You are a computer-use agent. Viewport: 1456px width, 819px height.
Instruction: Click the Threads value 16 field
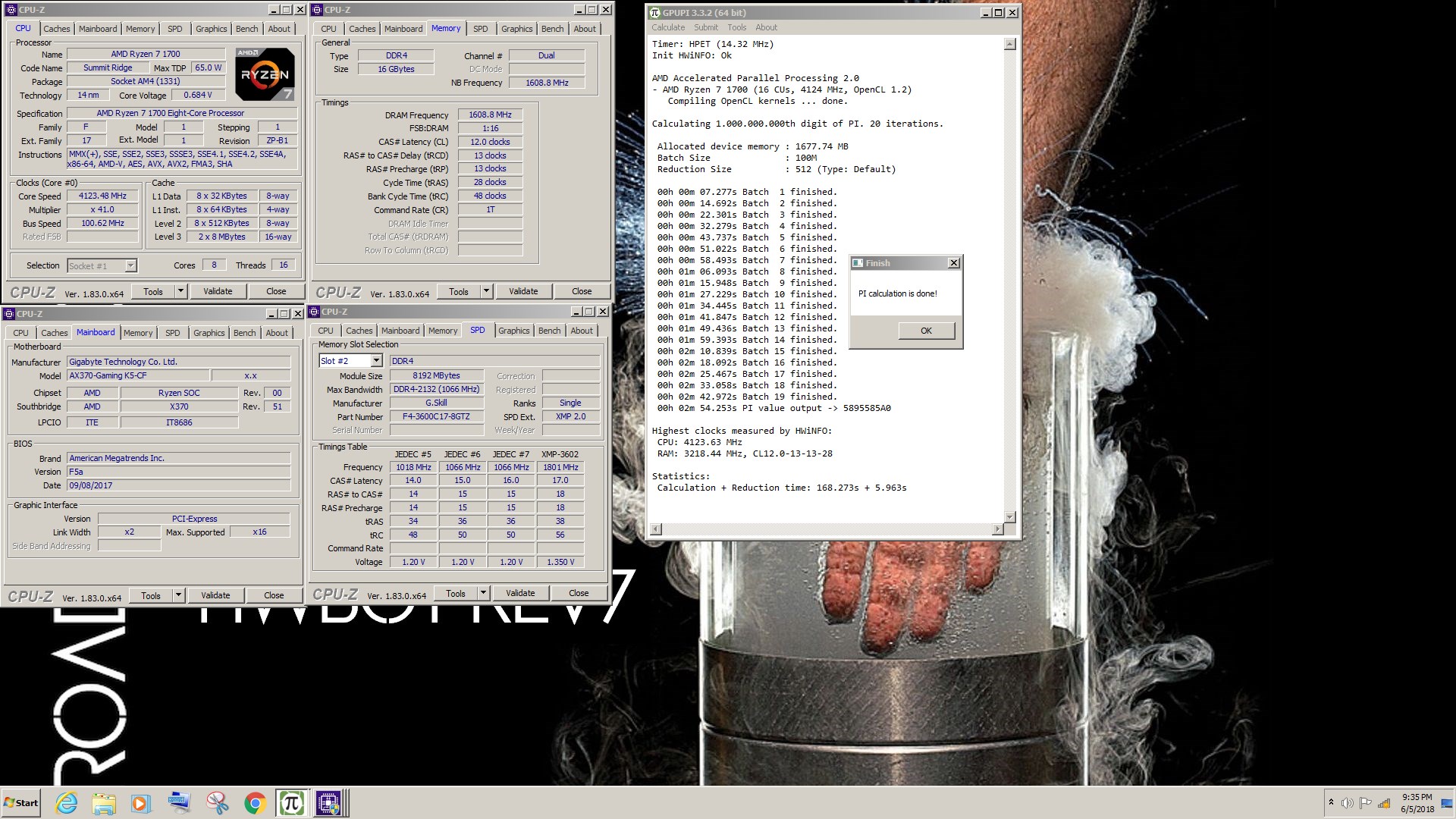(x=284, y=265)
